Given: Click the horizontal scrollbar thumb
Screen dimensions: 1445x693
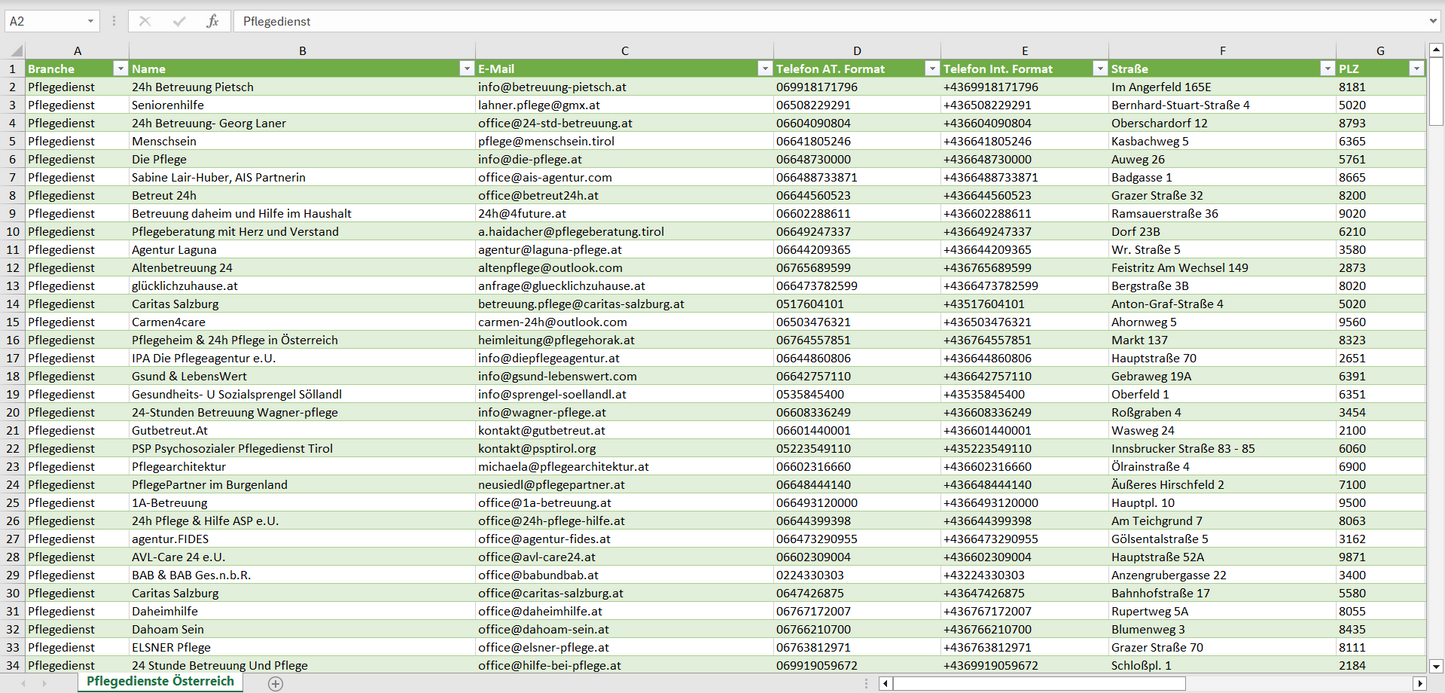Looking at the screenshot, I should point(1038,684).
